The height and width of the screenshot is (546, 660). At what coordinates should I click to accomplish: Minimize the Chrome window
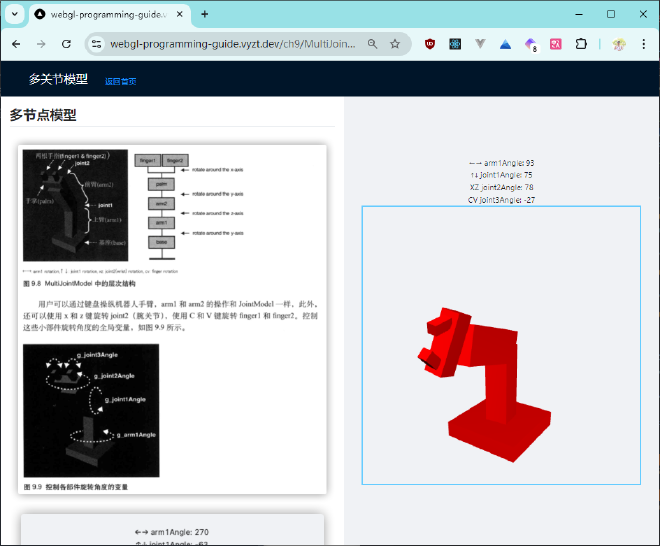579,14
